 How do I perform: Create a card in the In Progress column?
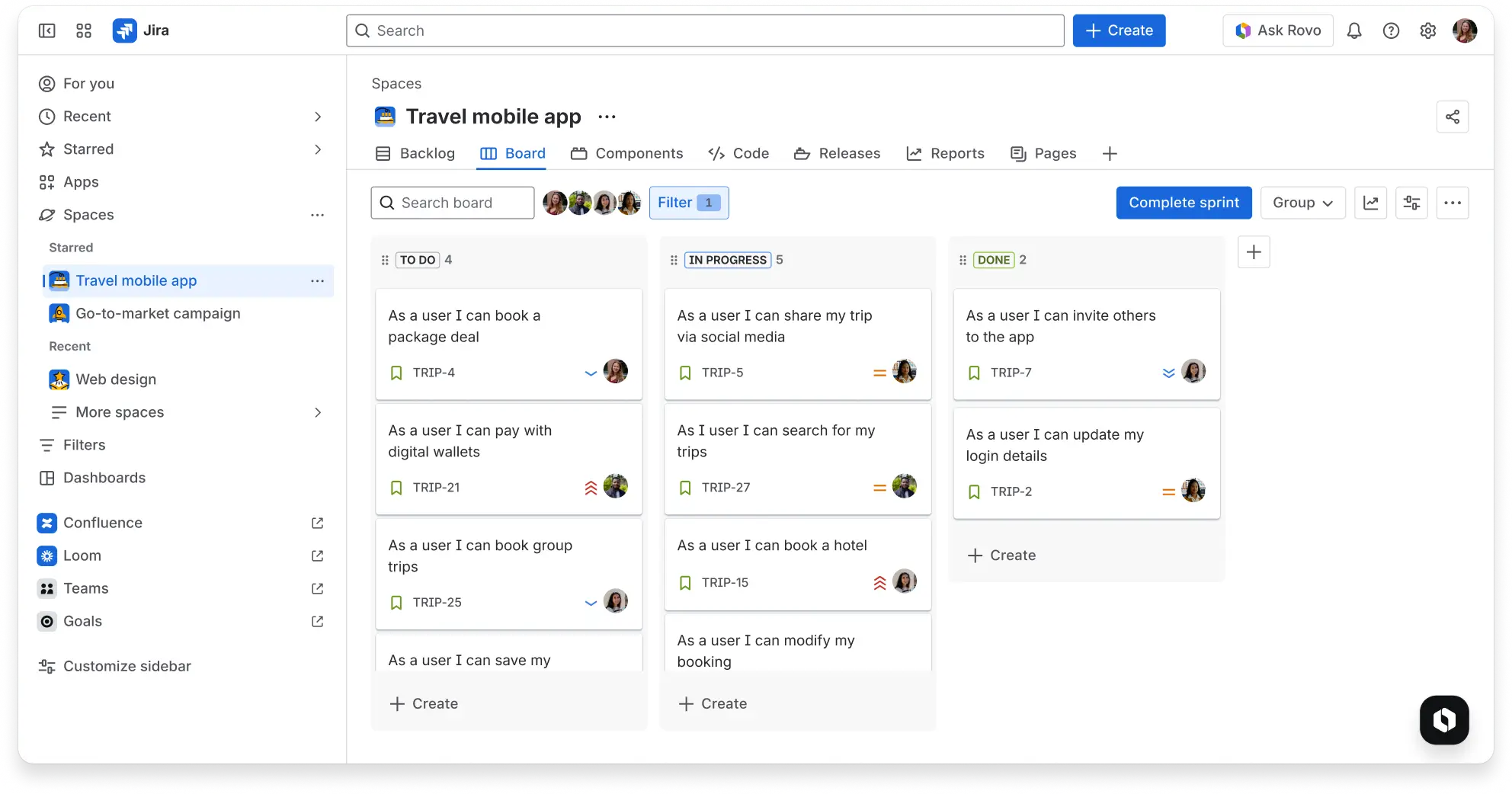(x=713, y=704)
